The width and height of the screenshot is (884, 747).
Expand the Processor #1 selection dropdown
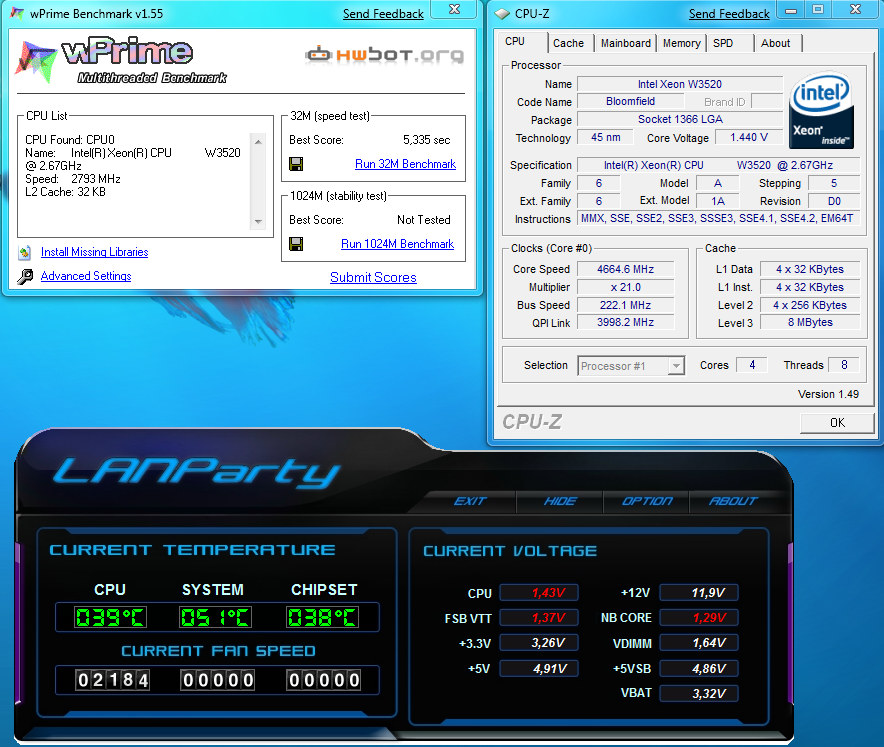tap(676, 366)
